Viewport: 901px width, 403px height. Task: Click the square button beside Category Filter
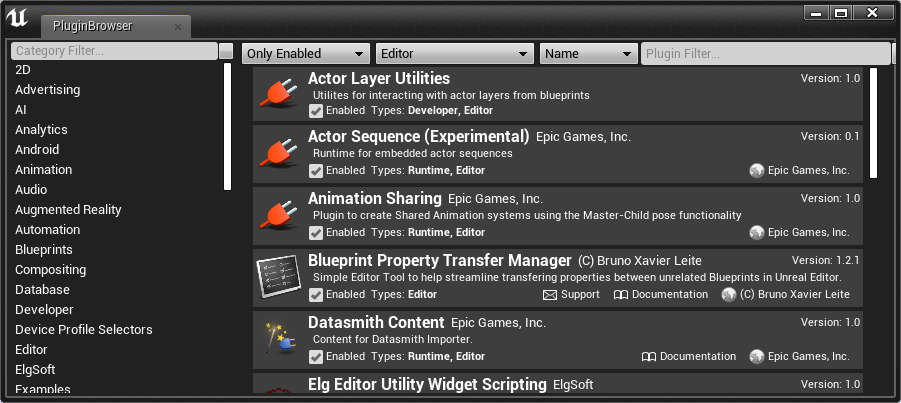(x=226, y=51)
